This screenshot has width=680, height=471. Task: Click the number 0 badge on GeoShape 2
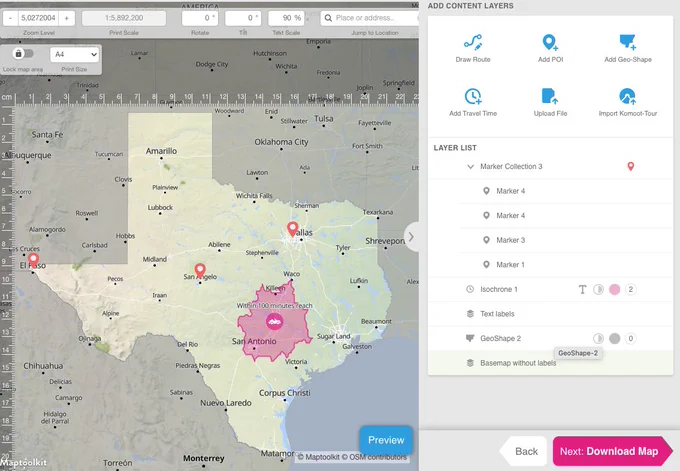click(631, 338)
